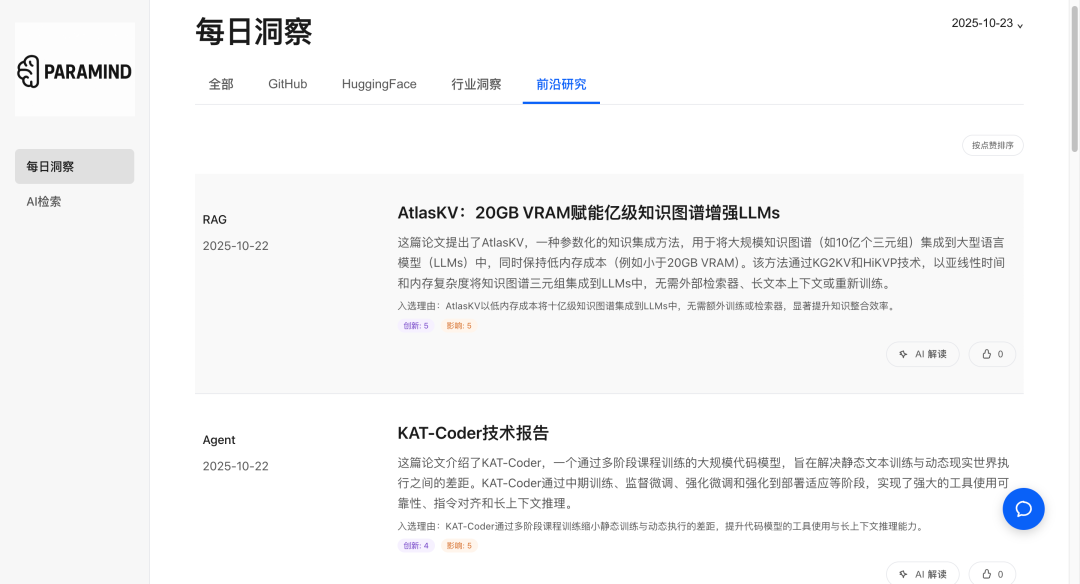Click the sparkle icon on KAT-Coder's AI 解读 button

[x=903, y=574]
